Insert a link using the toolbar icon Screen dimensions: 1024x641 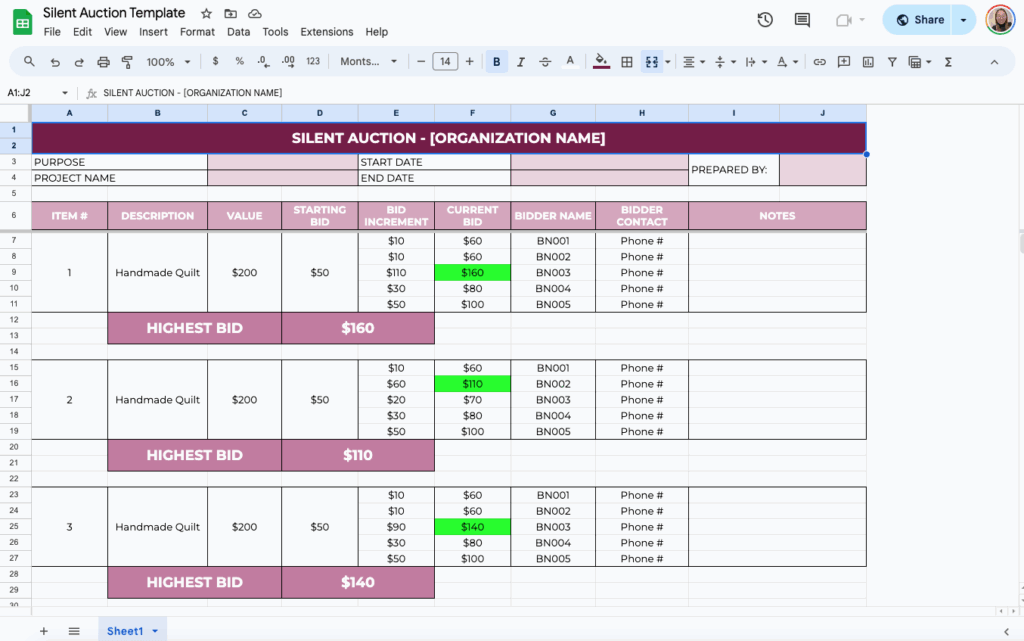click(x=818, y=61)
